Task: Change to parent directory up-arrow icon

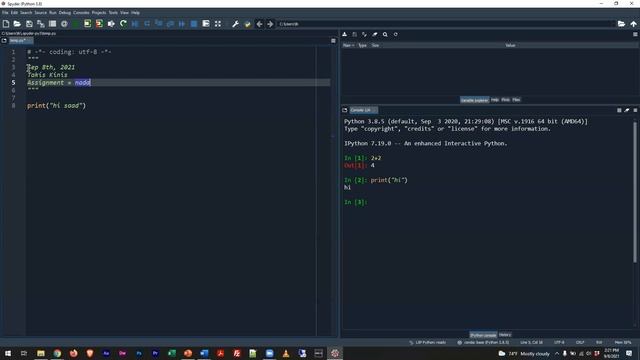Action: click(633, 24)
